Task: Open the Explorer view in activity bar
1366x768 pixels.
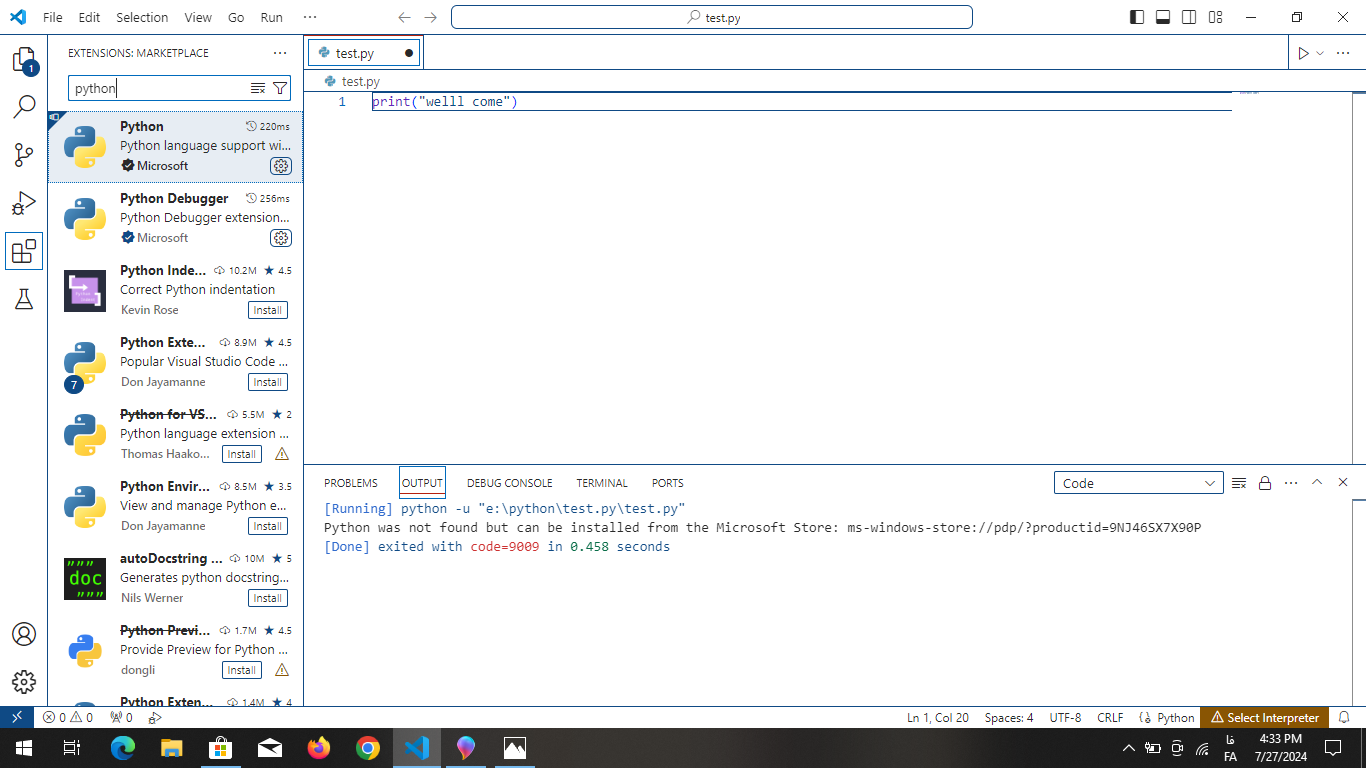Action: click(24, 60)
